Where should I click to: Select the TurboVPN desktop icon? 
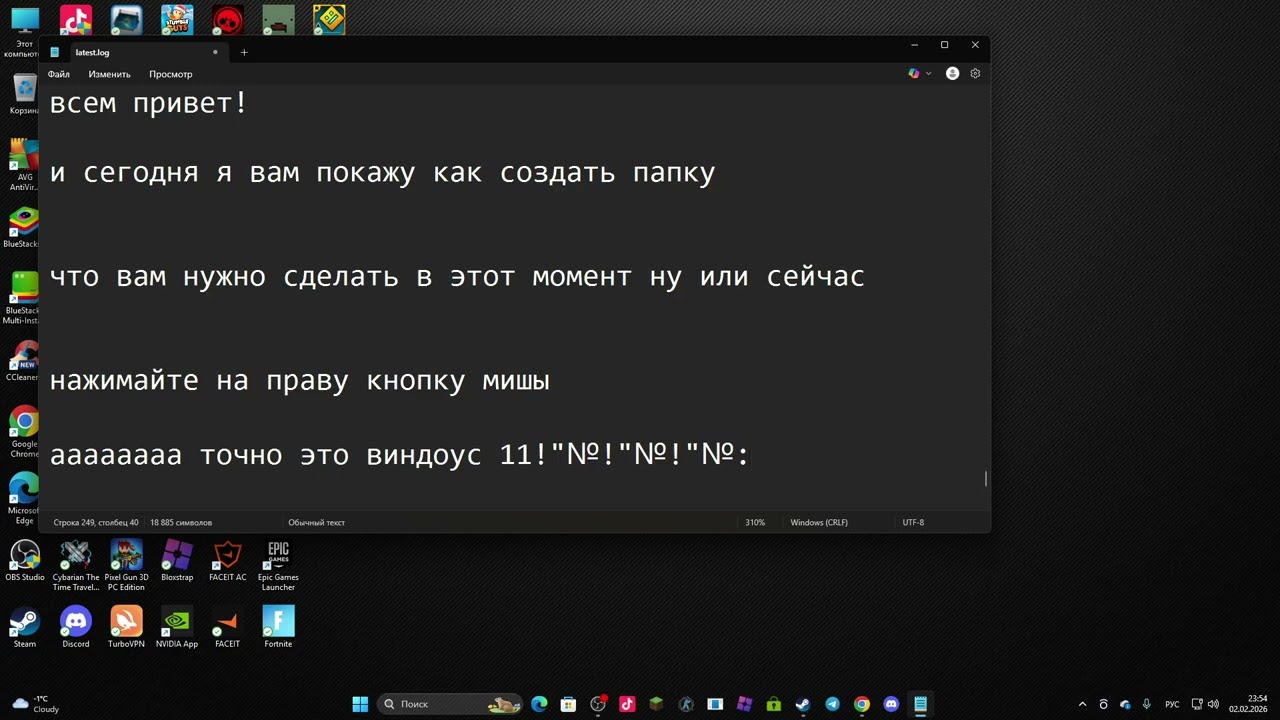click(127, 628)
